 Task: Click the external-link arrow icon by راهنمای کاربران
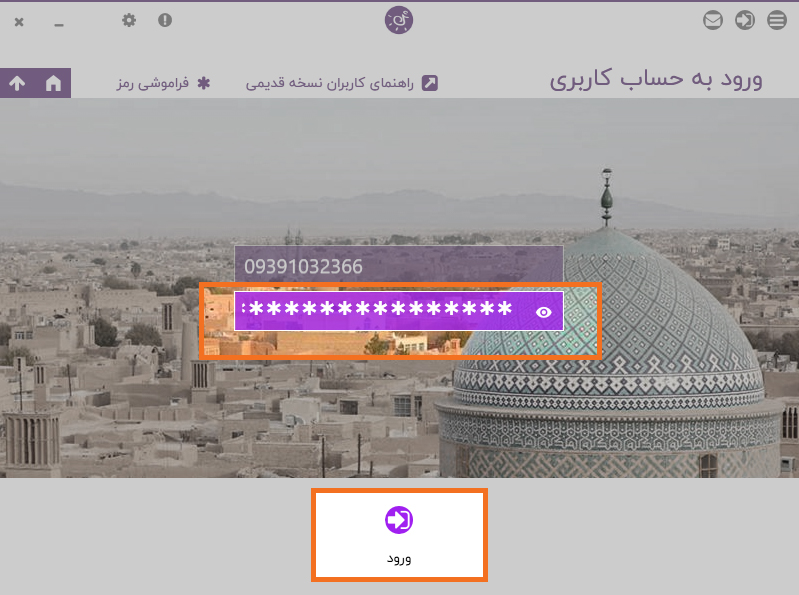coord(430,83)
